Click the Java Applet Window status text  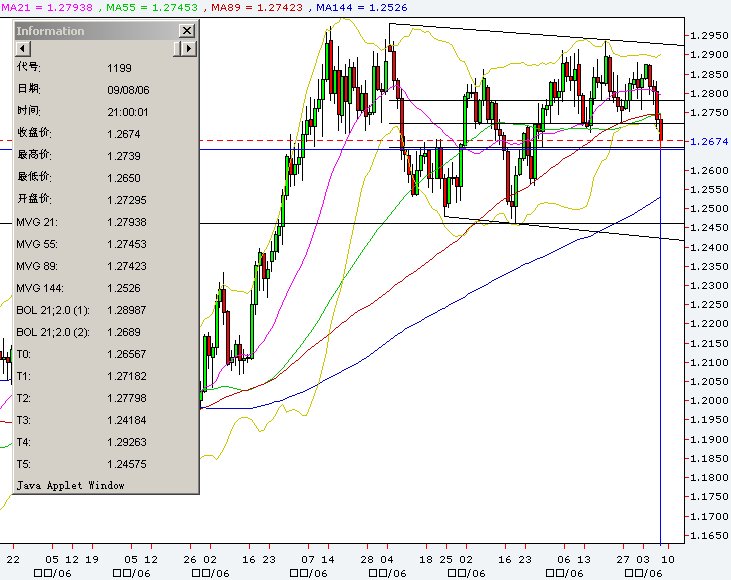(x=71, y=485)
